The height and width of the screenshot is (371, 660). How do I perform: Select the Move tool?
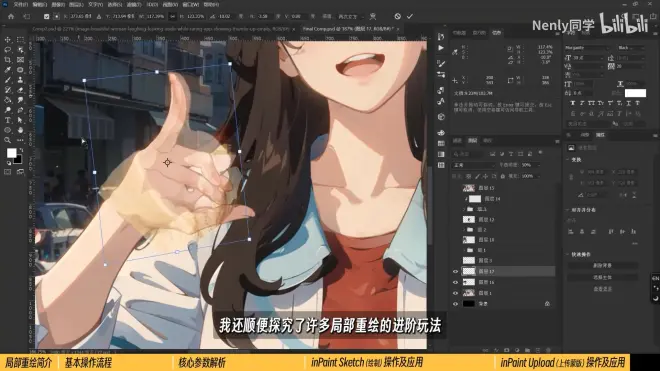[x=8, y=40]
